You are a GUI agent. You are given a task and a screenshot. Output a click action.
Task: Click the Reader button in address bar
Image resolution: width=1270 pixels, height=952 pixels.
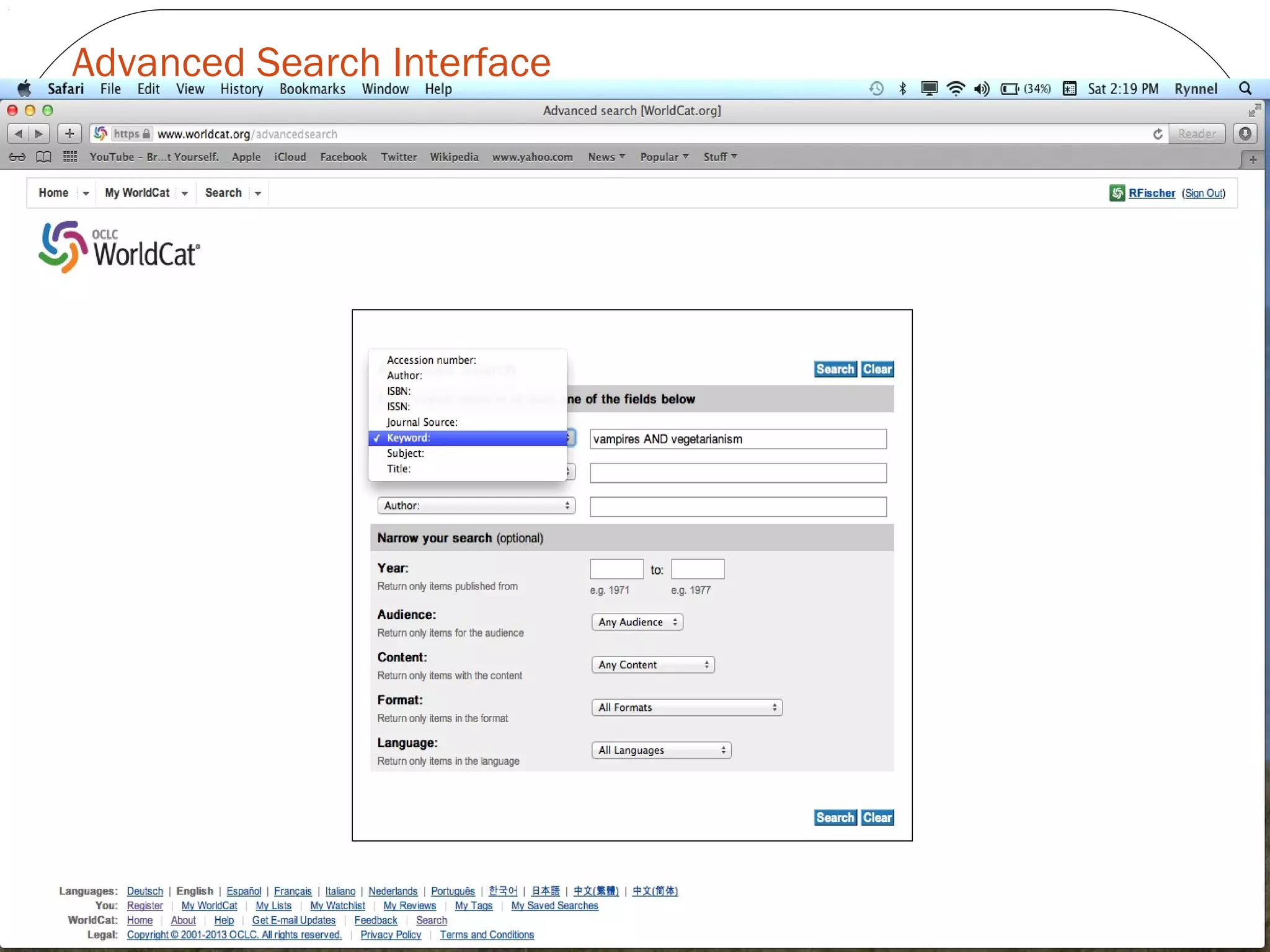1197,134
